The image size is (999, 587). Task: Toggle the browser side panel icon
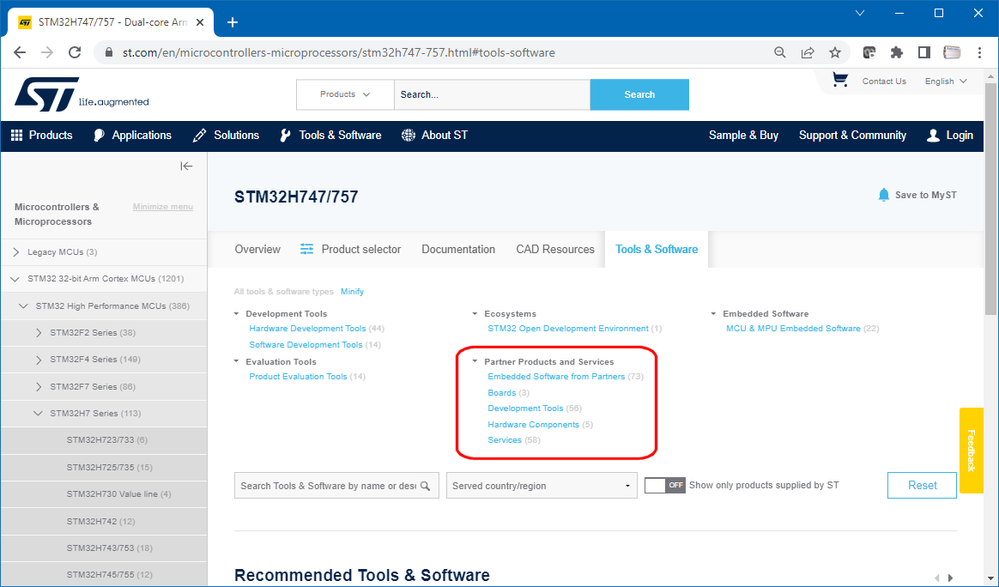click(x=924, y=53)
